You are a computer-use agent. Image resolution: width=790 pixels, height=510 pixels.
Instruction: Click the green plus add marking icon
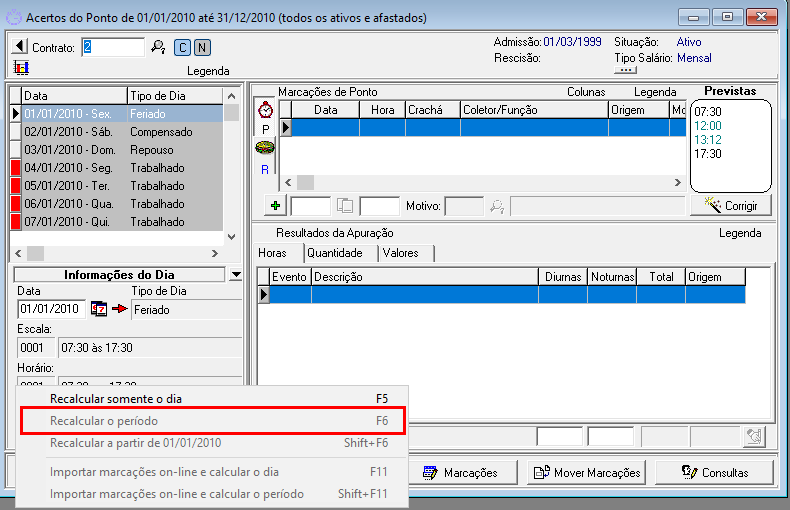tap(277, 206)
